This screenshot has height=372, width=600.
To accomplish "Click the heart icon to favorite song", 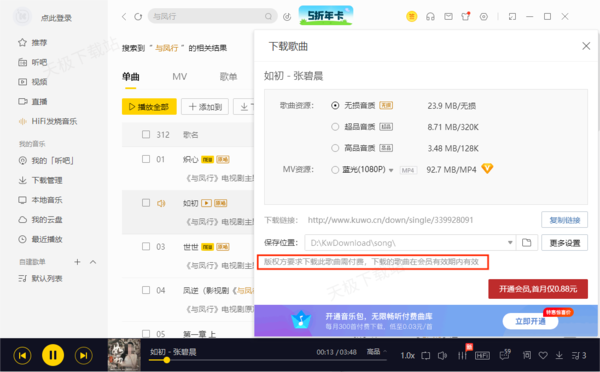I will coord(543,356).
